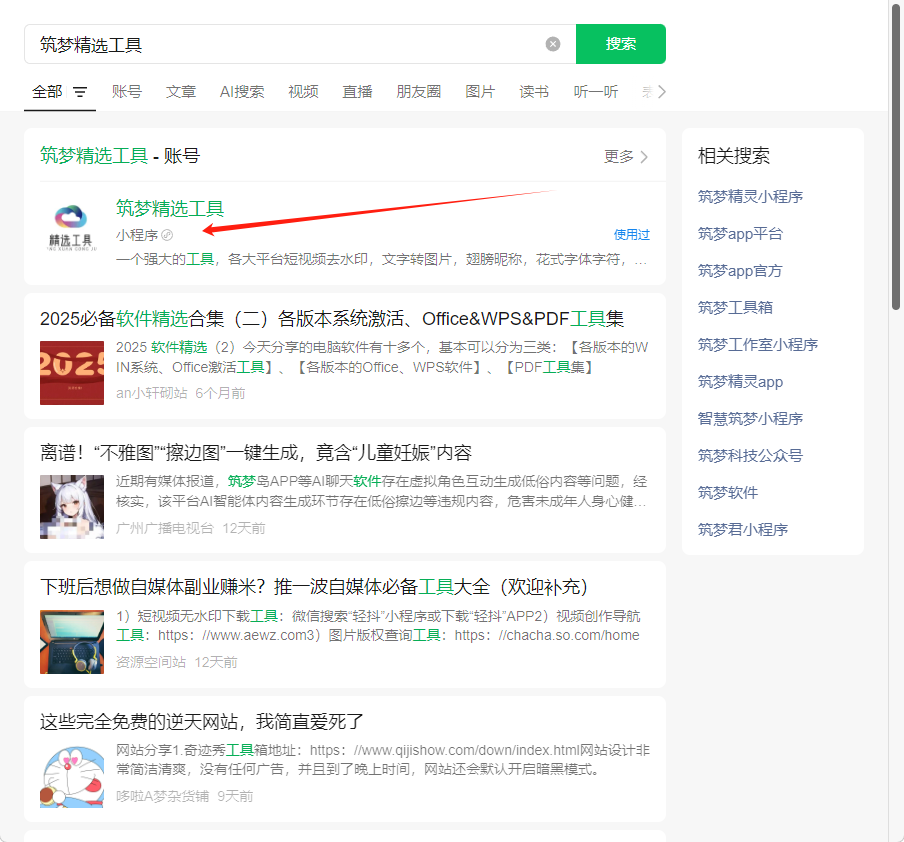Search related term 筑梦app官方
Screen dimensions: 904x842
pyautogui.click(x=740, y=270)
